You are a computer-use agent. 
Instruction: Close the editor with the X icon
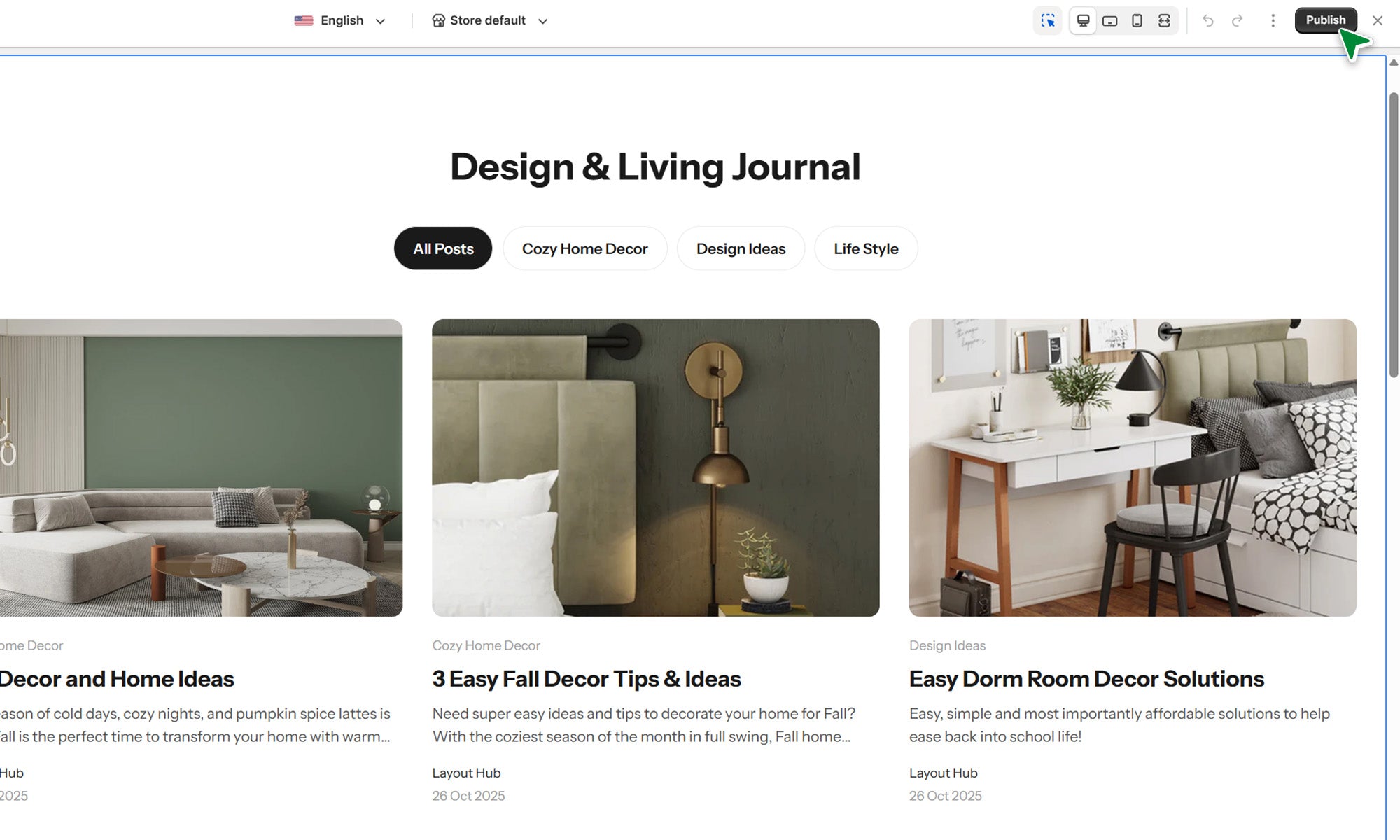tap(1377, 20)
